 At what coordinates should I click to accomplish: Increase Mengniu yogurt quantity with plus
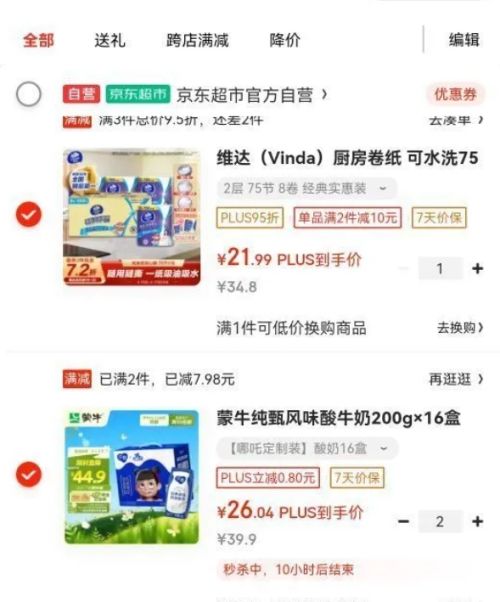point(477,521)
